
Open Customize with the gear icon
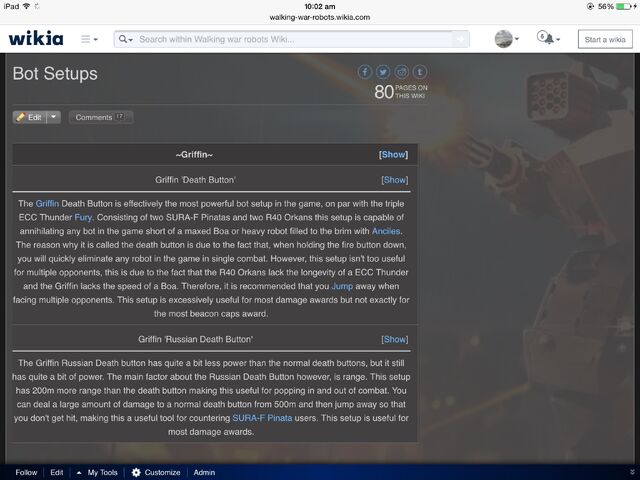coord(156,472)
